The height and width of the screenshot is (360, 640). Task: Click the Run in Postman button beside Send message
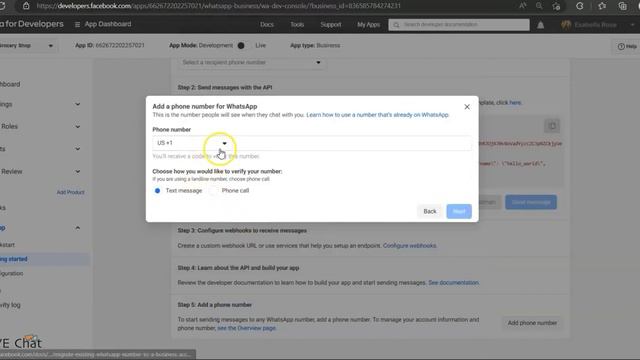click(490, 202)
